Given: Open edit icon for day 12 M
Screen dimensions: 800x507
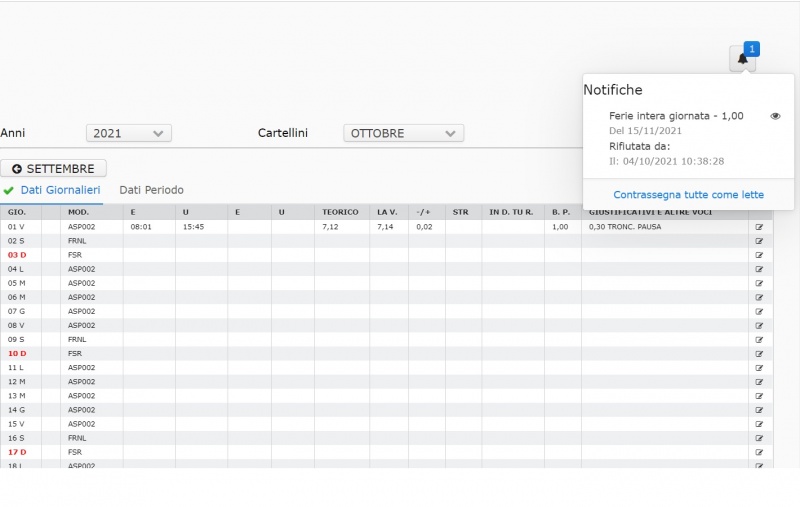Looking at the screenshot, I should pyautogui.click(x=759, y=381).
